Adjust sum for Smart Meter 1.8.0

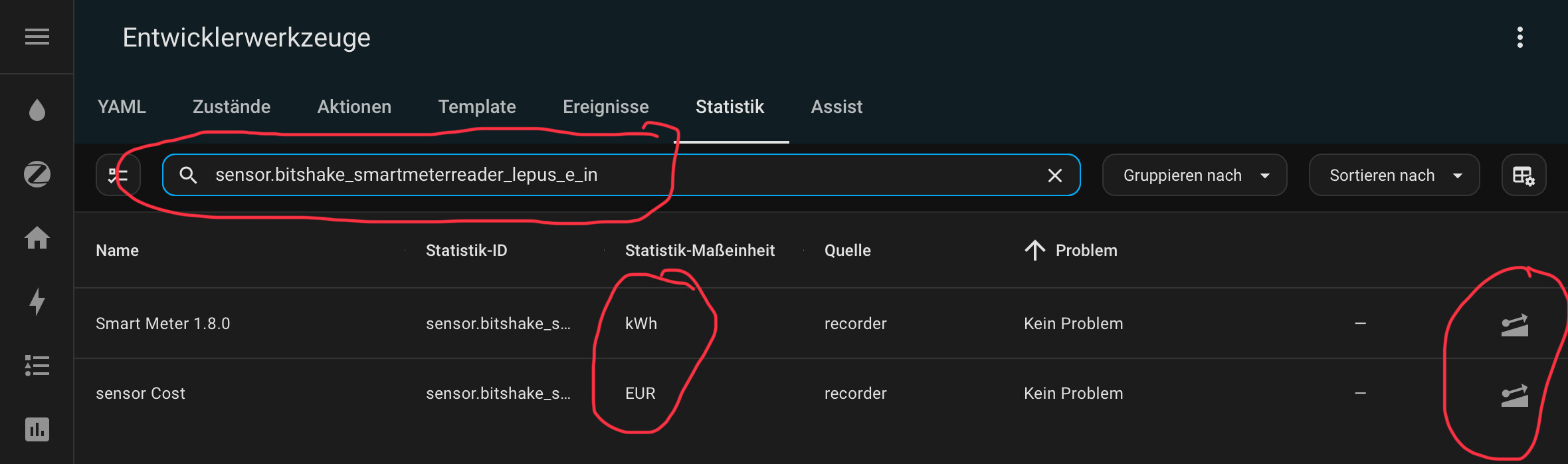pyautogui.click(x=1514, y=324)
